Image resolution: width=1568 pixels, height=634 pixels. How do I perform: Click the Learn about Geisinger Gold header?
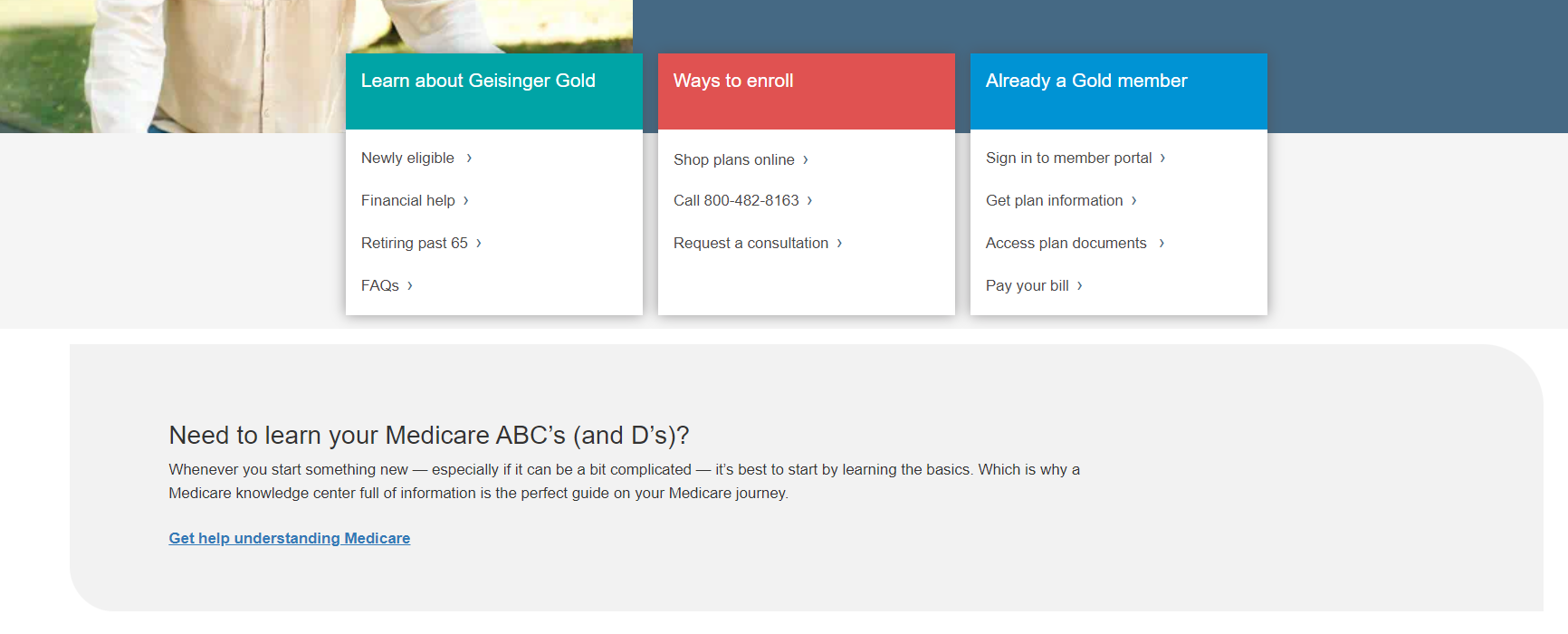pyautogui.click(x=494, y=91)
